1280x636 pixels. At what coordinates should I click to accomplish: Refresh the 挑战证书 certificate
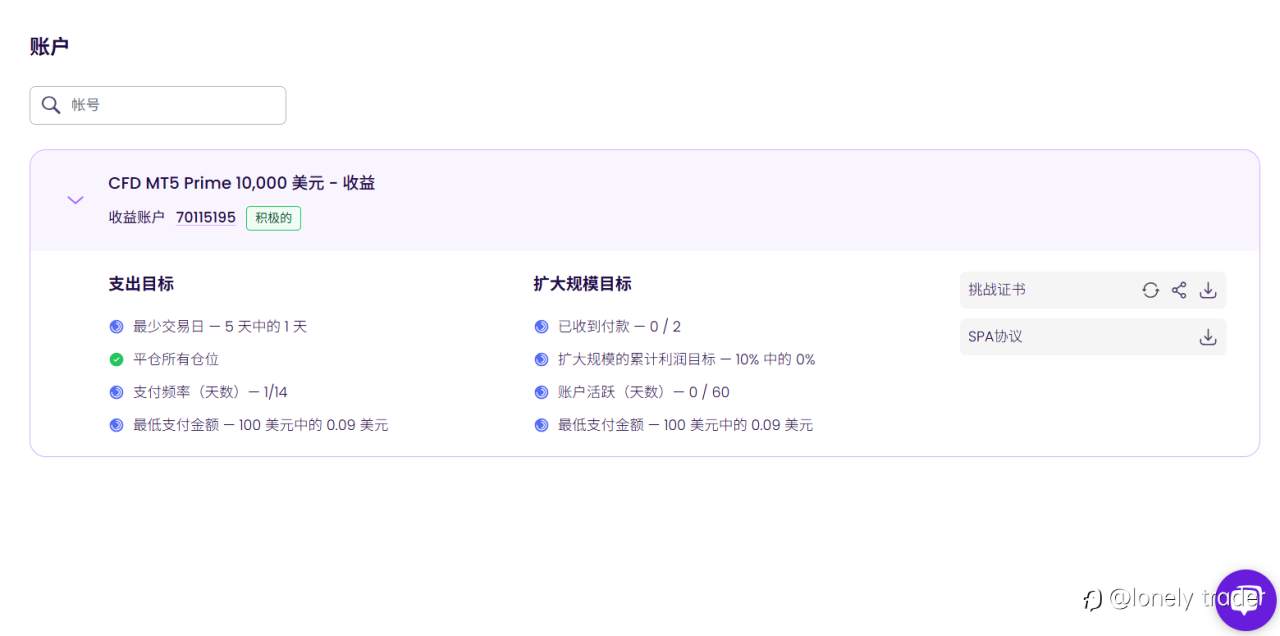[x=1150, y=290]
